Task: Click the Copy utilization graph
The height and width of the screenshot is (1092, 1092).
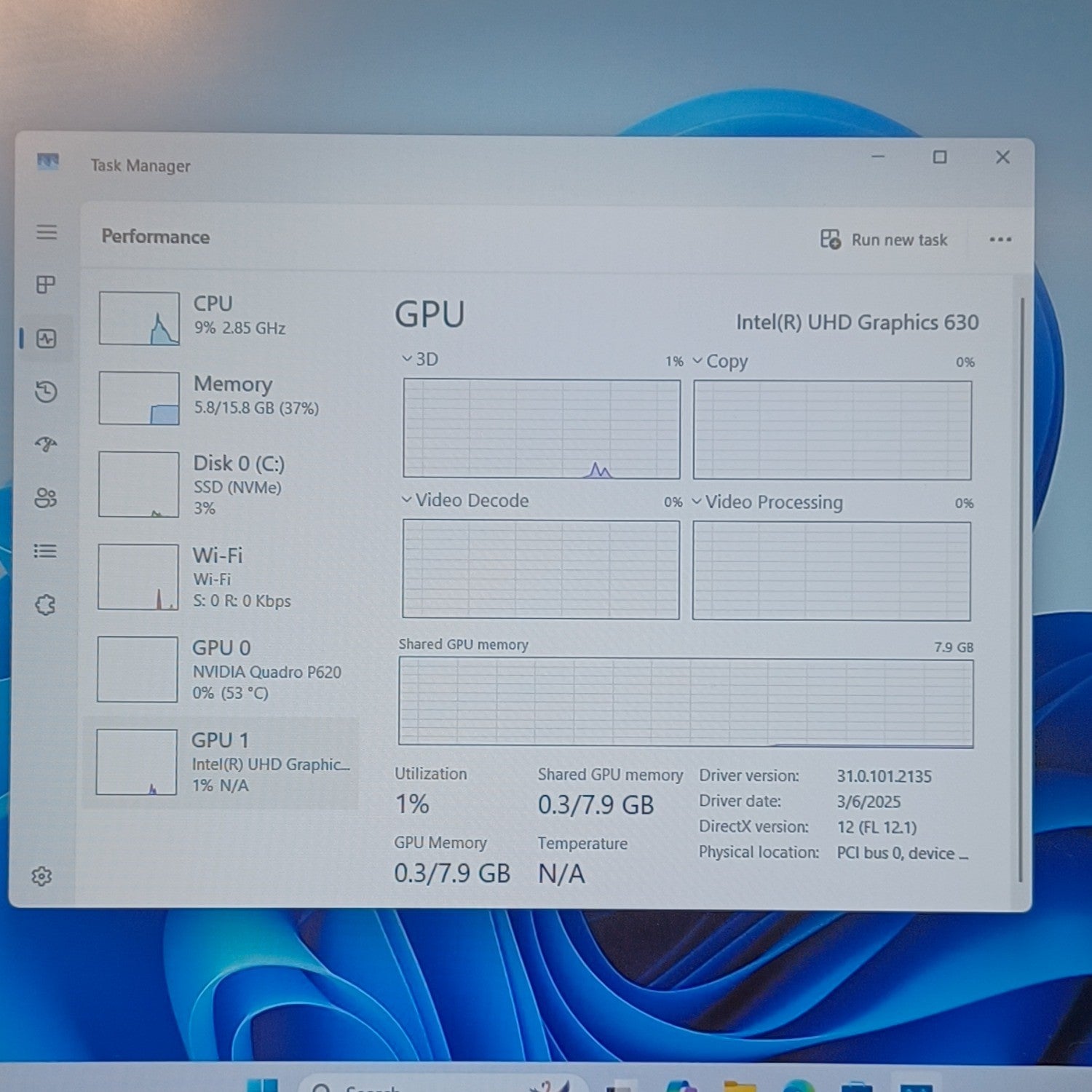Action: 832,430
